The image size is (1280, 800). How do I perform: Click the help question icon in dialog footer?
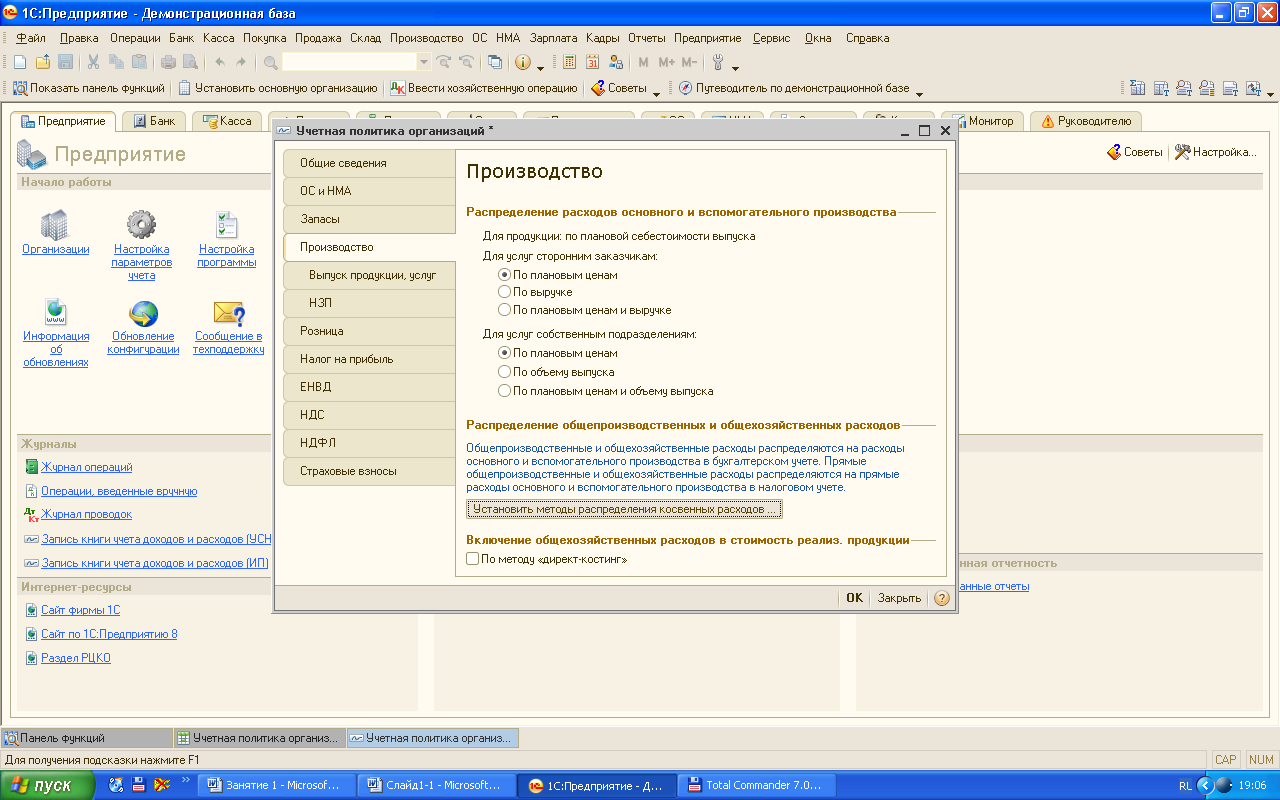941,598
